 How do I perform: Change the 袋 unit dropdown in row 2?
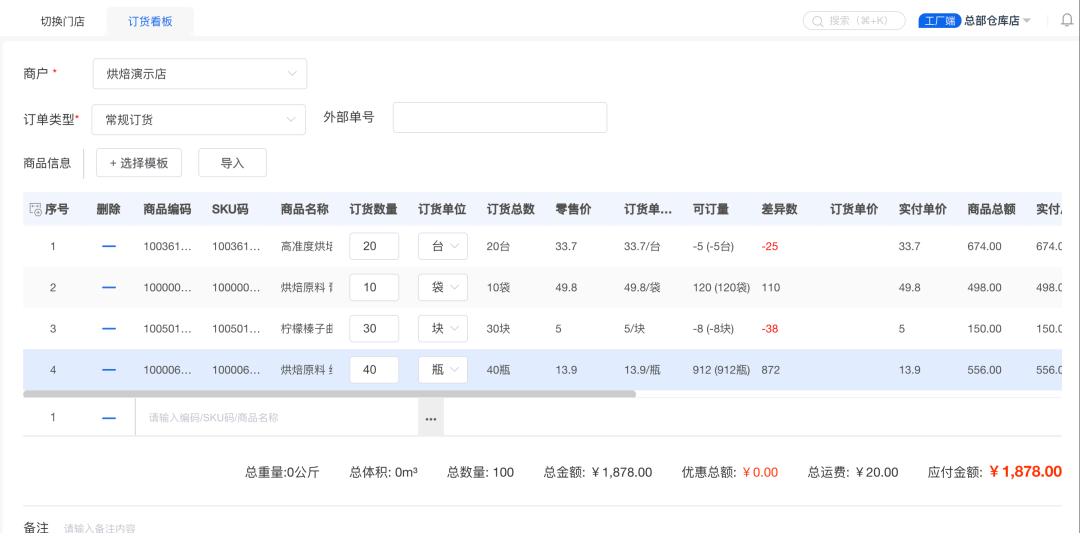pyautogui.click(x=442, y=288)
